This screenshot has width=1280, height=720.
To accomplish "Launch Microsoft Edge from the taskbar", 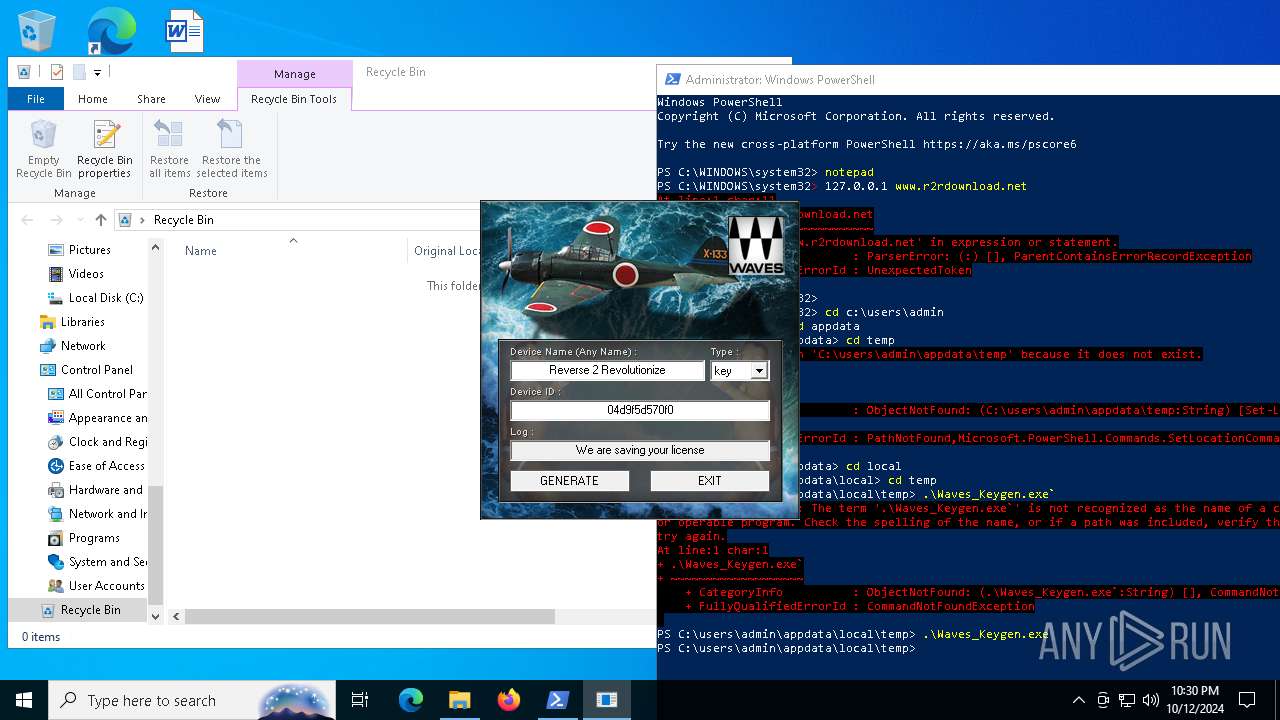I will (x=411, y=700).
